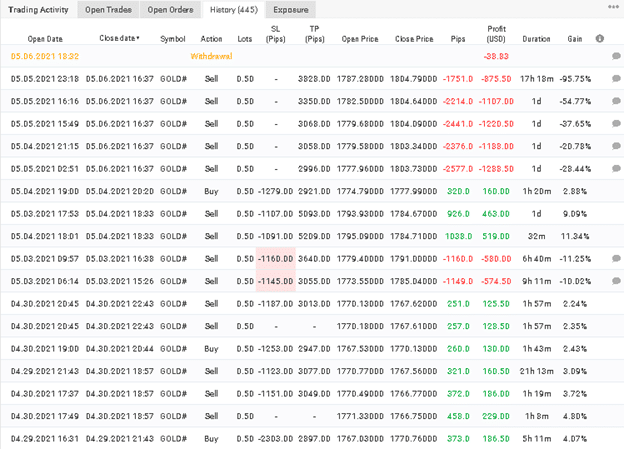The height and width of the screenshot is (449, 624).
Task: Open comment icon on the Withdrawal row
Action: coord(616,56)
